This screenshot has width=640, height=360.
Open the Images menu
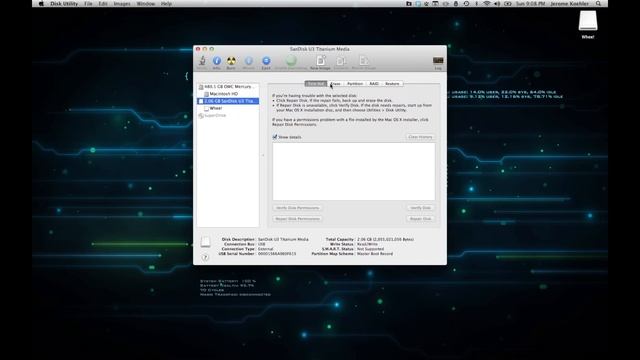pyautogui.click(x=122, y=4)
